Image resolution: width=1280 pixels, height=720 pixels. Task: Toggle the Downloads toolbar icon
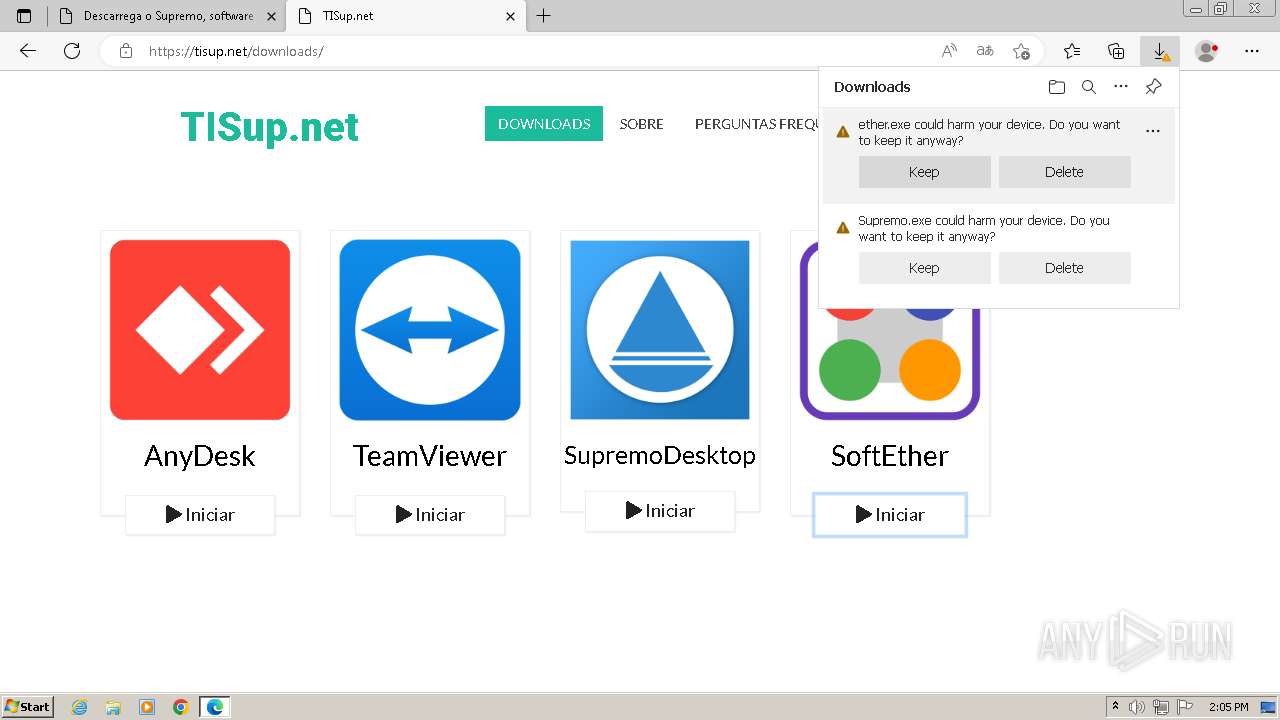click(1160, 51)
